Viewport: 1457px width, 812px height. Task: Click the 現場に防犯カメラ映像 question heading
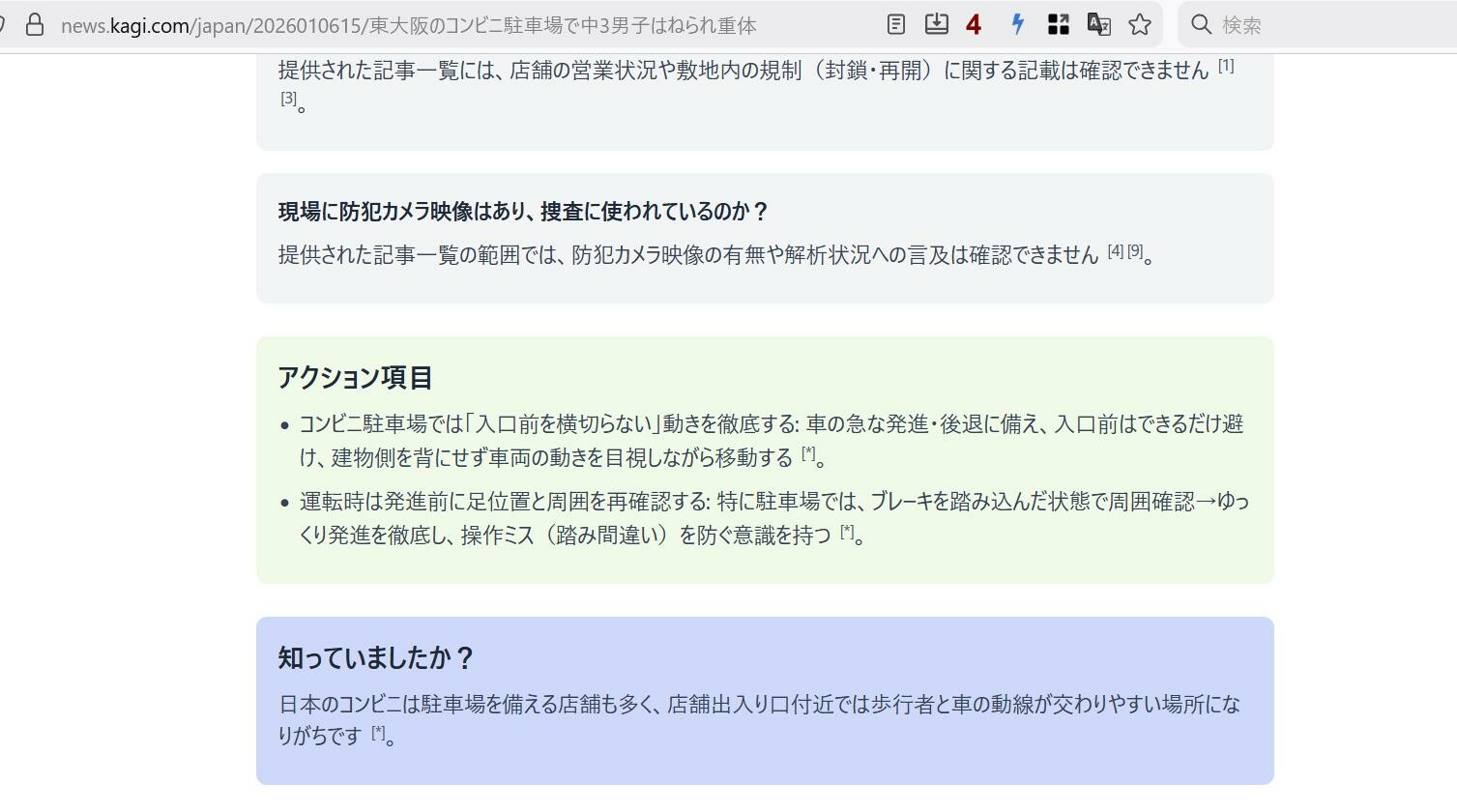click(523, 212)
